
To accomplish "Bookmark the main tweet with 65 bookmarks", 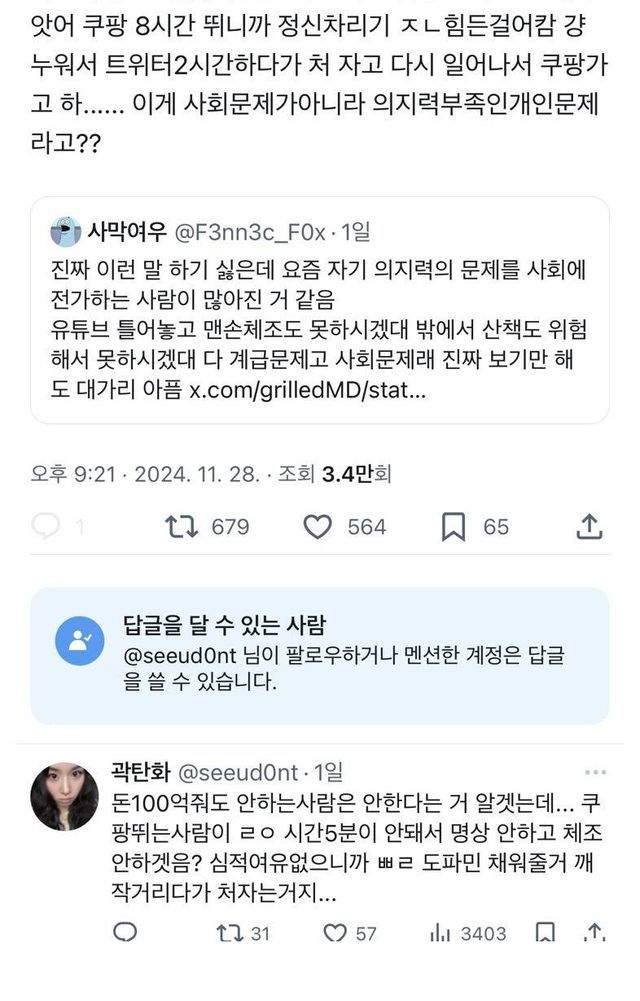I will coord(453,526).
